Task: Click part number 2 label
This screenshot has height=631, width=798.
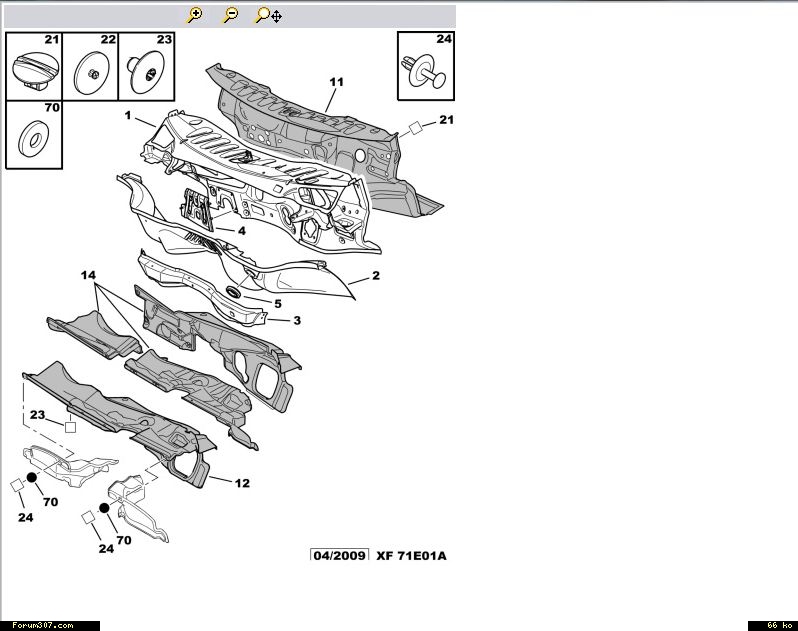Action: tap(376, 276)
